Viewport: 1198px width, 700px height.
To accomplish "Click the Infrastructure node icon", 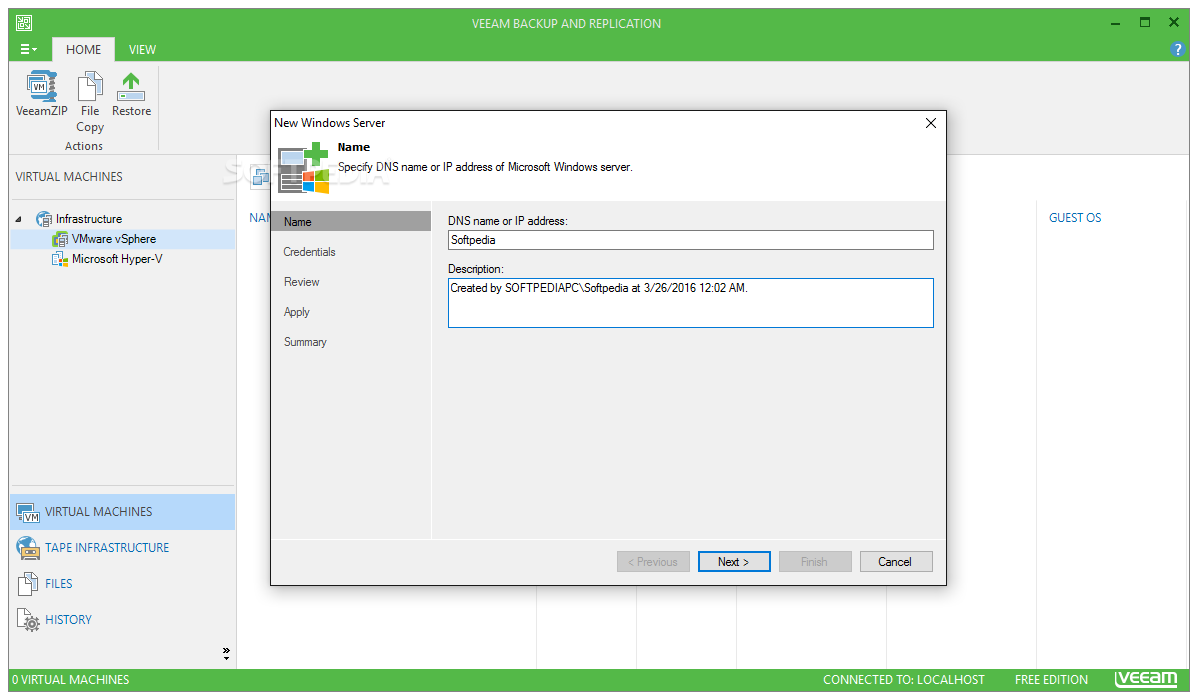I will coord(44,219).
